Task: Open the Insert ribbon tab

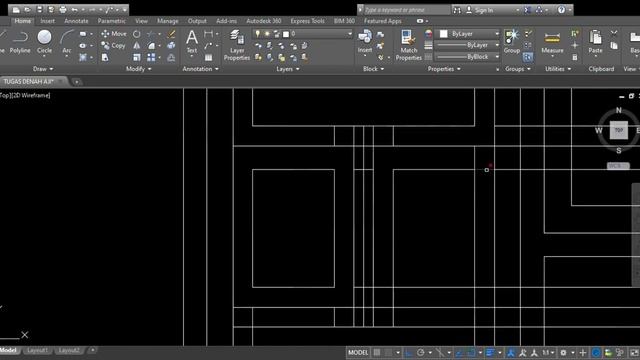Action: pos(47,21)
